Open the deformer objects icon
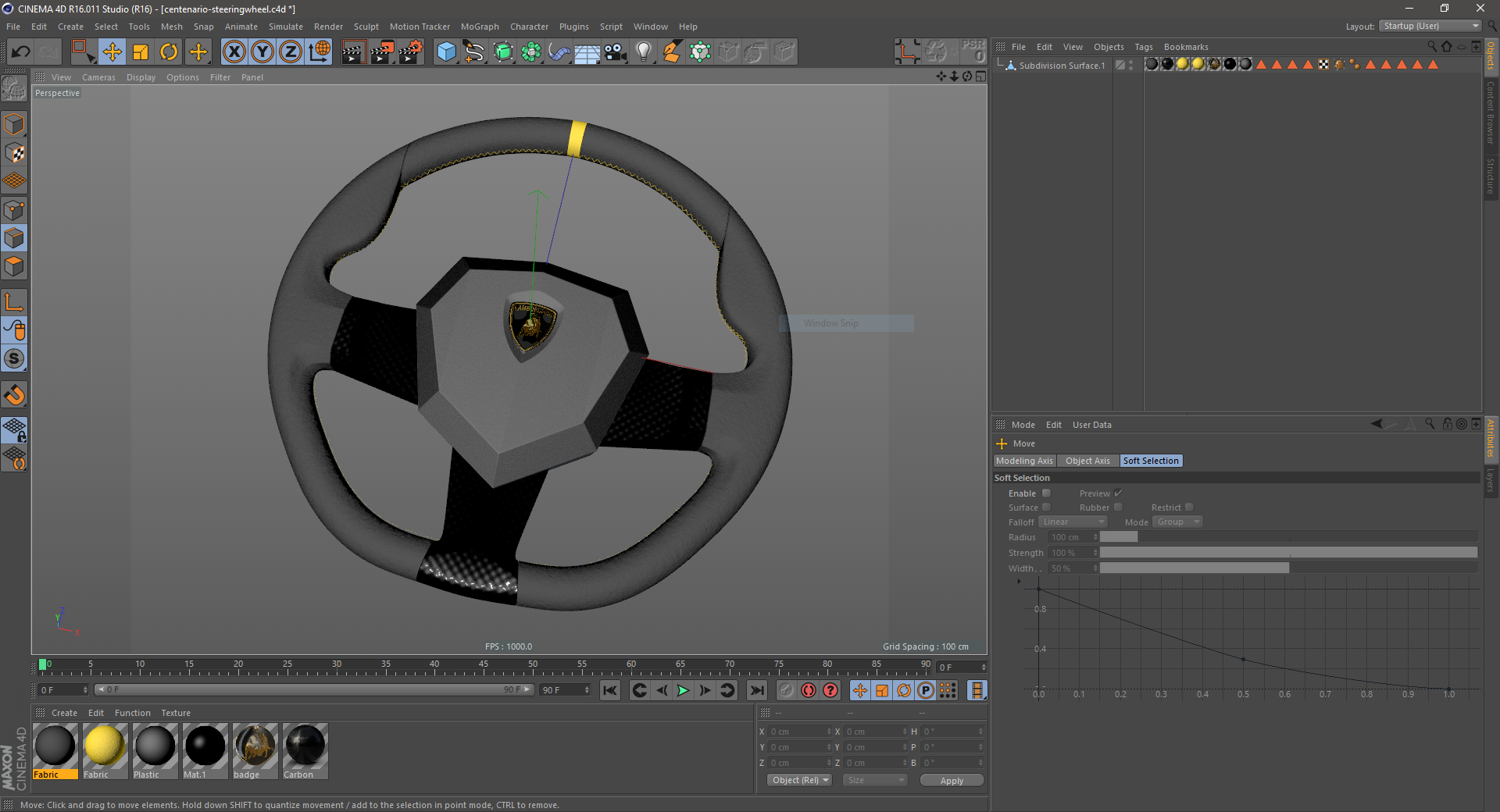The width and height of the screenshot is (1500, 812). (559, 52)
